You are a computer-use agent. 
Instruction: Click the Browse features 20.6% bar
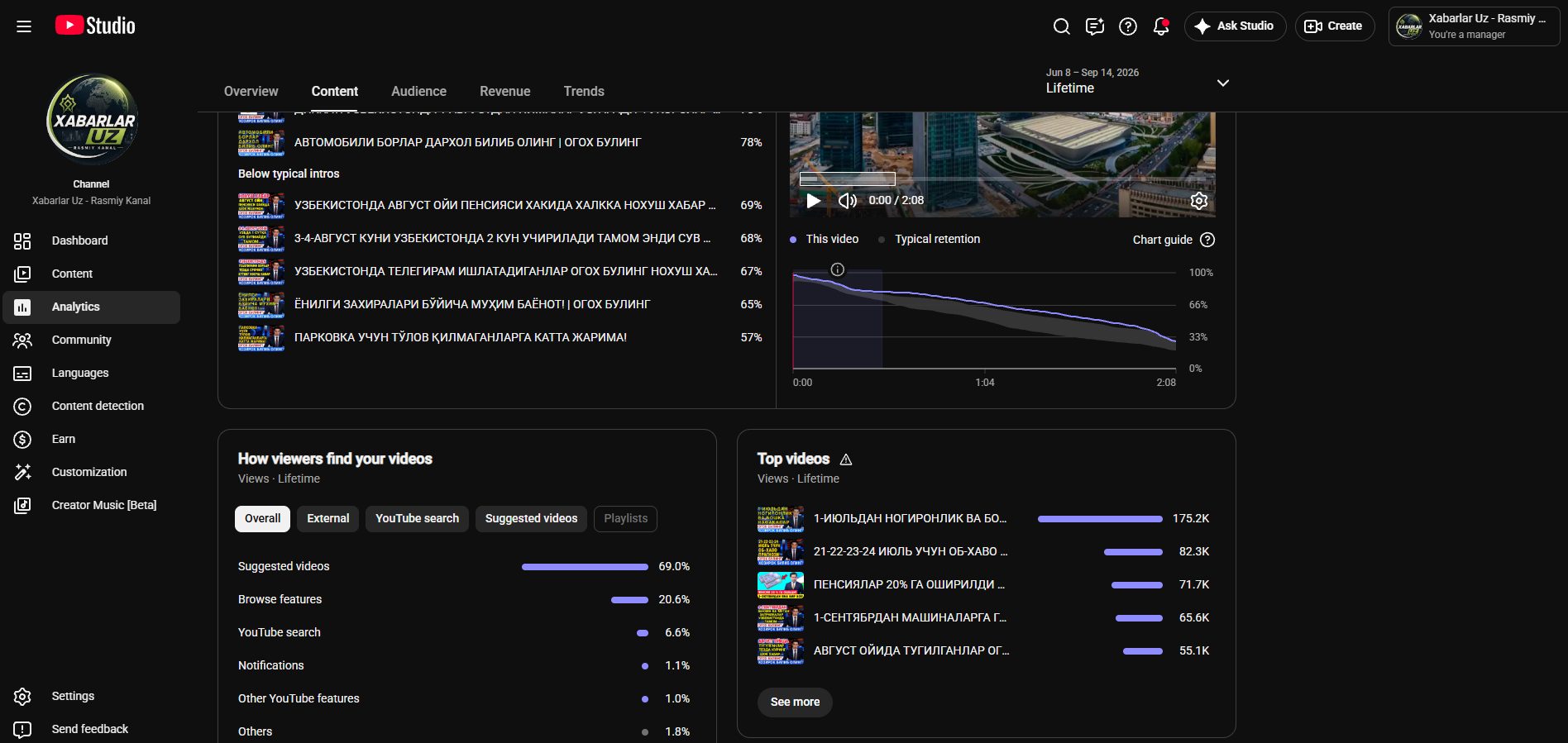pyautogui.click(x=629, y=600)
